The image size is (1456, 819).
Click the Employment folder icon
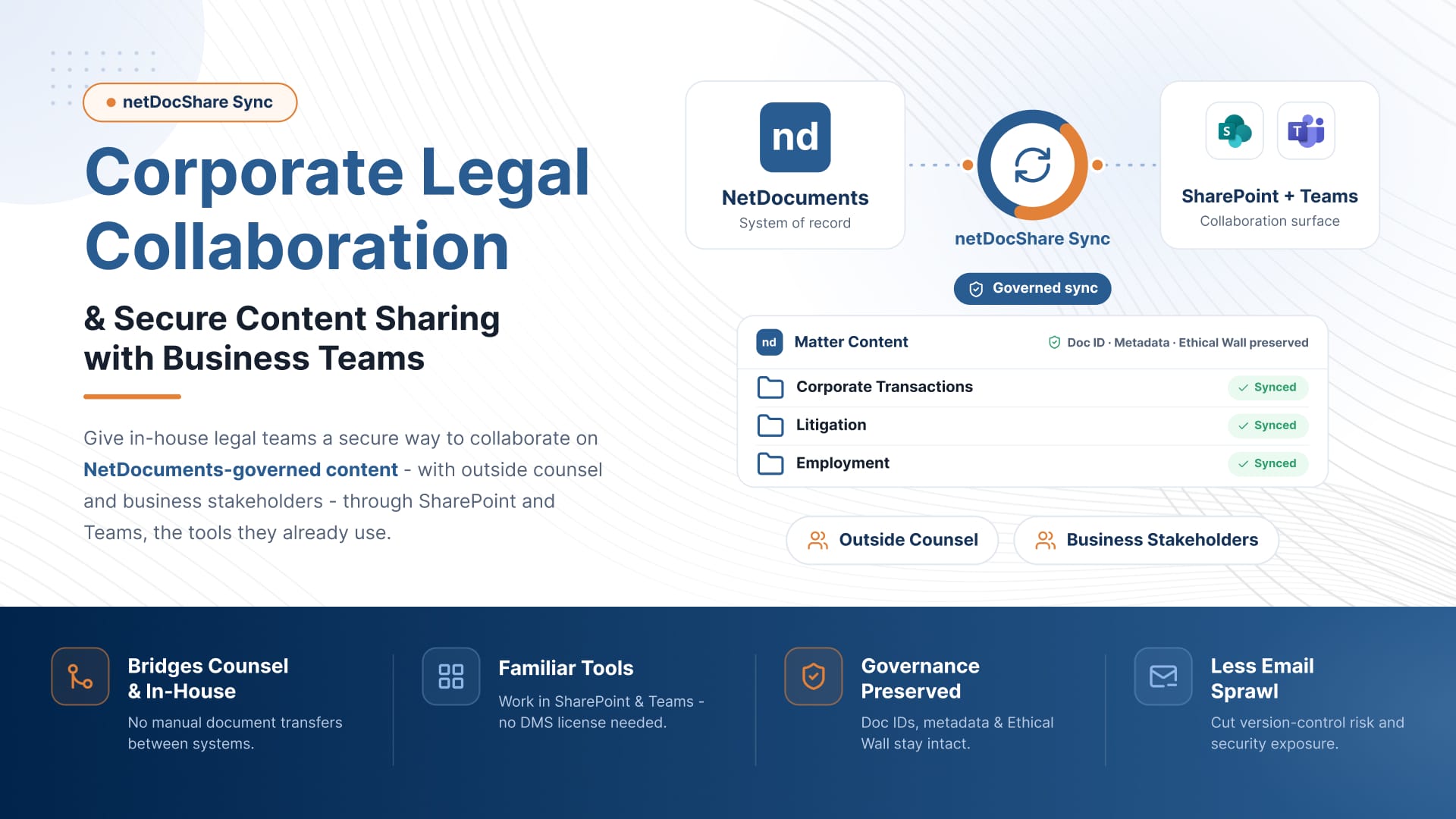(x=770, y=463)
